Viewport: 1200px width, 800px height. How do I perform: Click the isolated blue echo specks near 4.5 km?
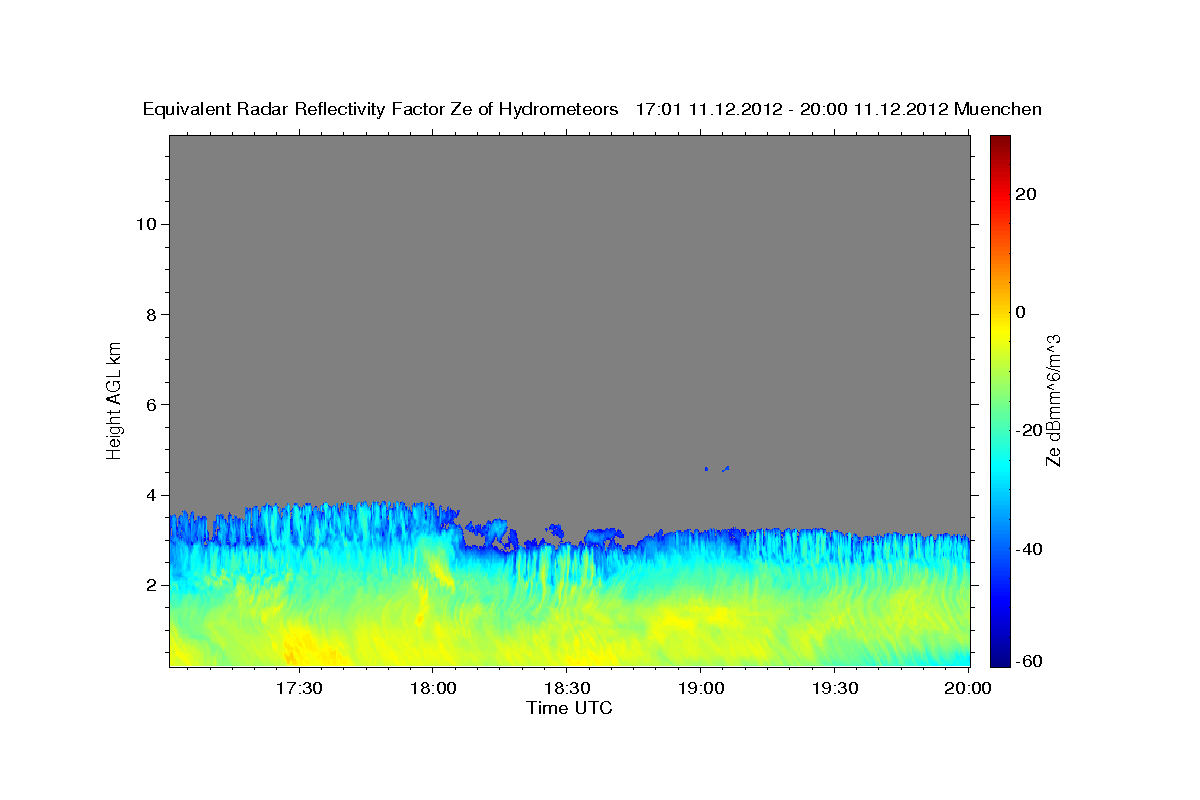pos(716,468)
